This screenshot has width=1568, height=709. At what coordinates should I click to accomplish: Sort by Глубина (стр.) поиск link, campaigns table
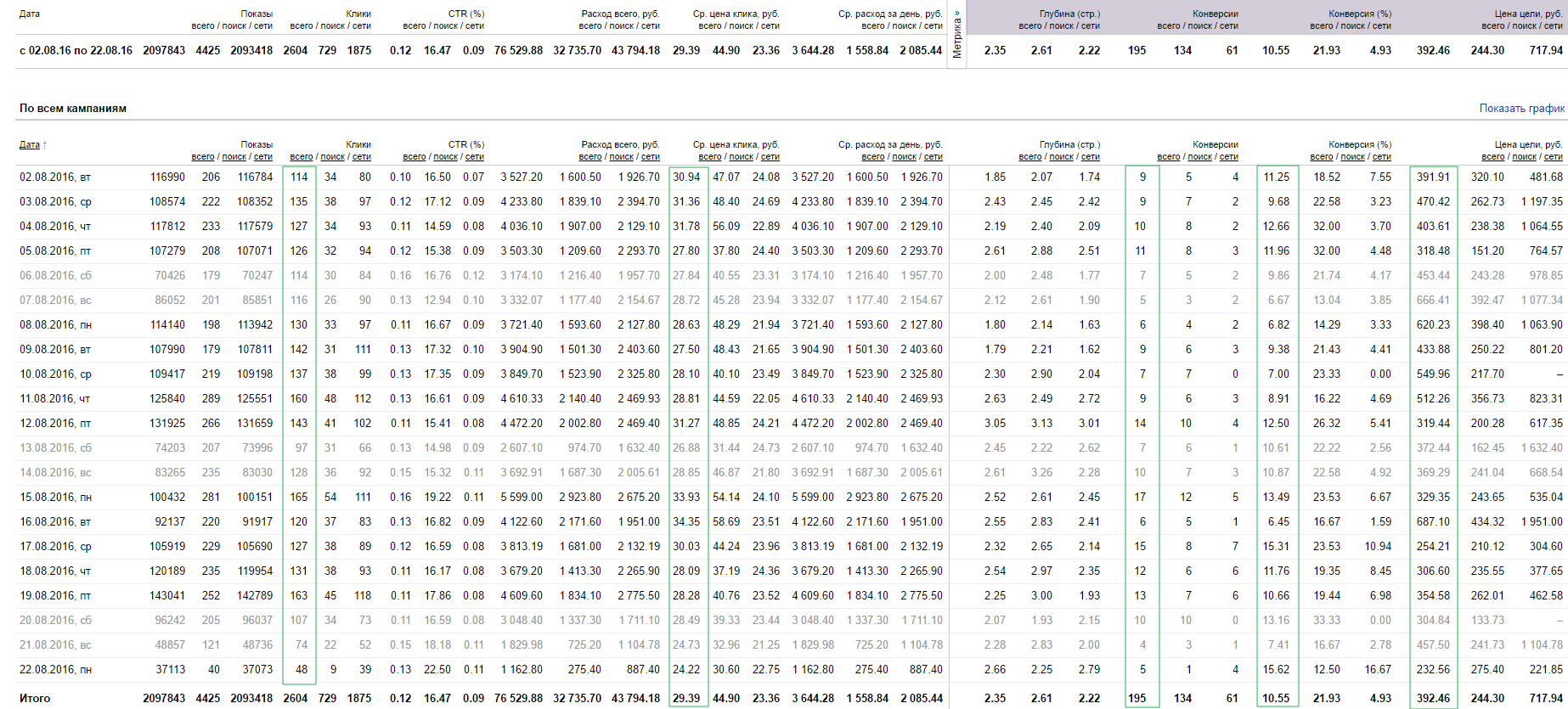1062,157
